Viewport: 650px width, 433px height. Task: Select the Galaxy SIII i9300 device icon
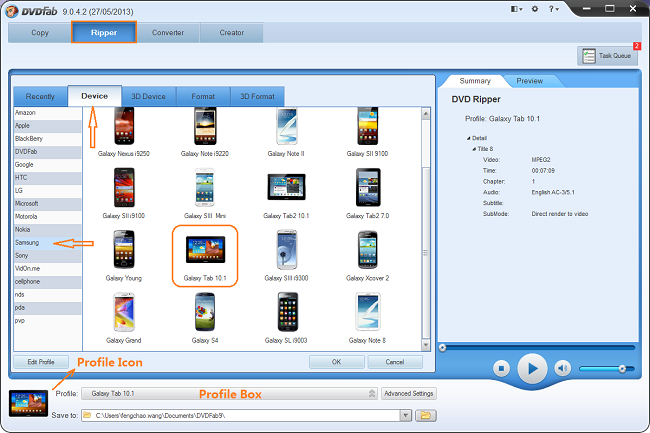pos(286,250)
